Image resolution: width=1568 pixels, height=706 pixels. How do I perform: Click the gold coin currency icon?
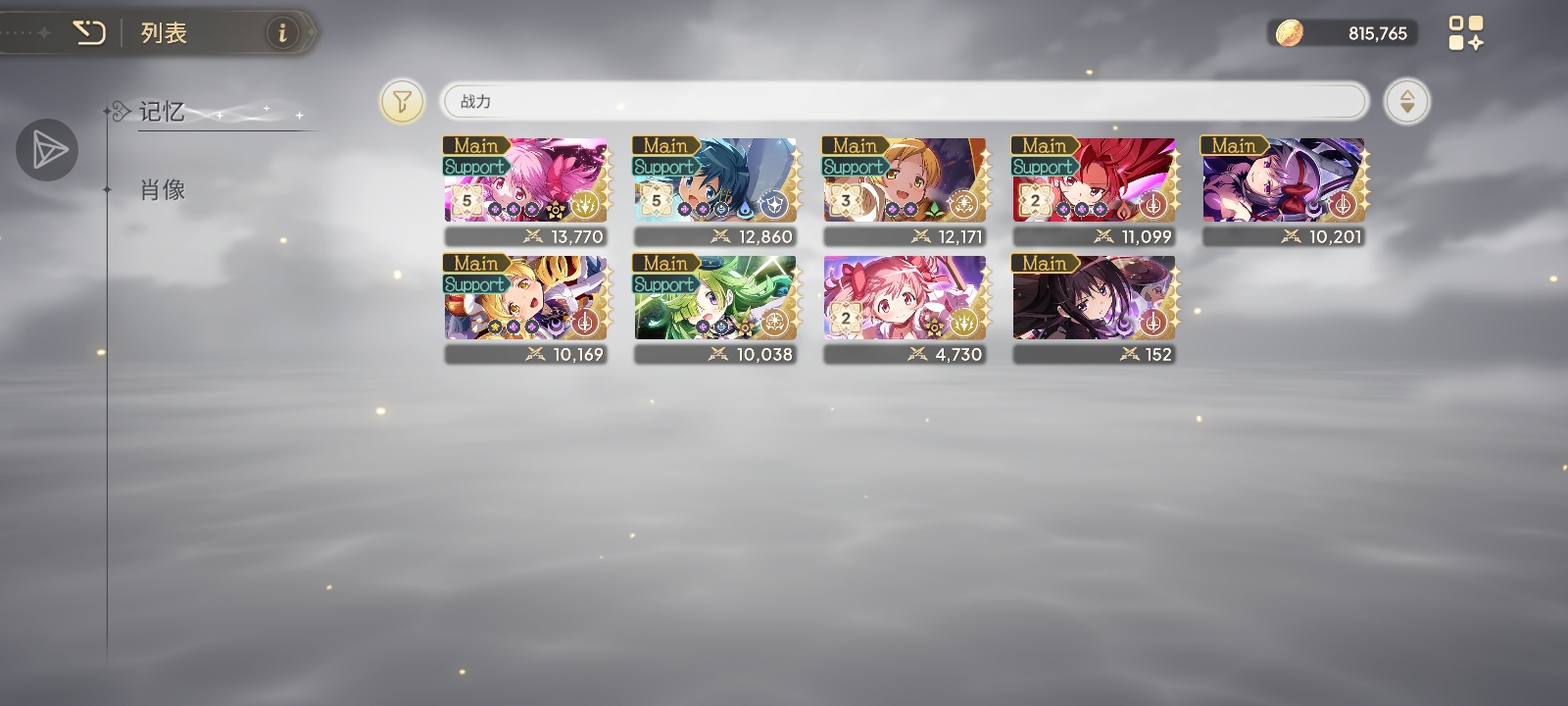(x=1289, y=33)
